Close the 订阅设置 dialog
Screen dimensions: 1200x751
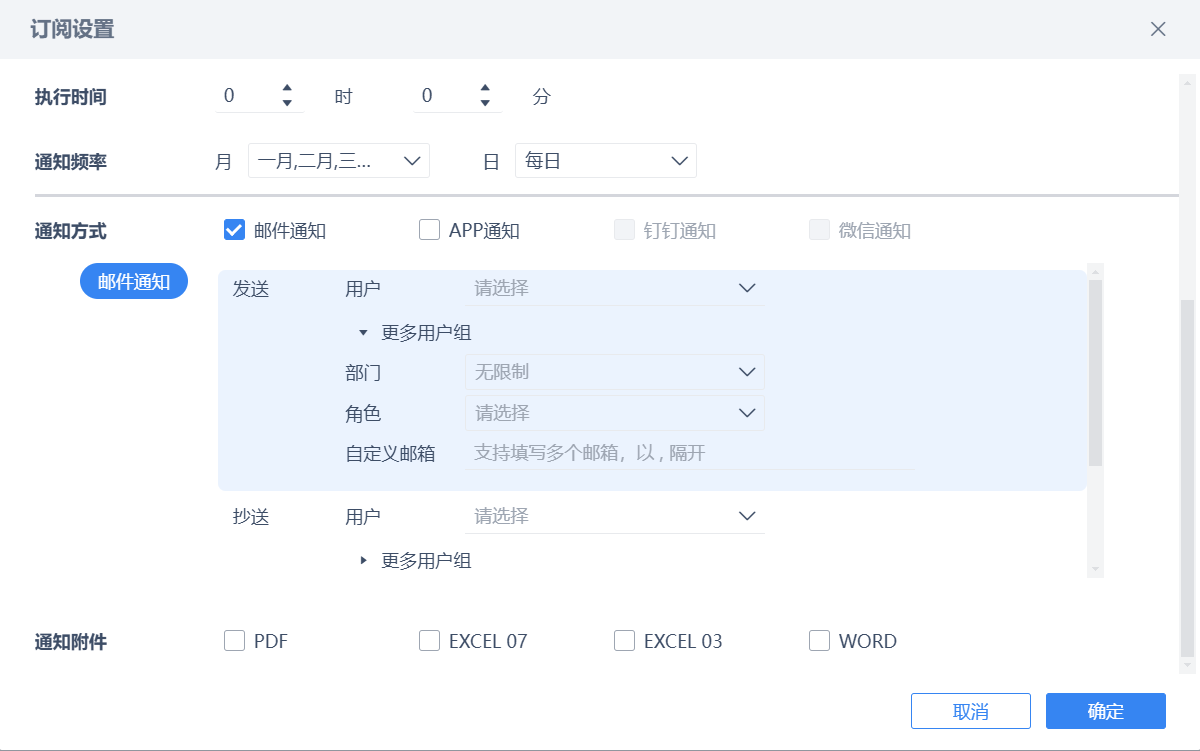point(1158,29)
